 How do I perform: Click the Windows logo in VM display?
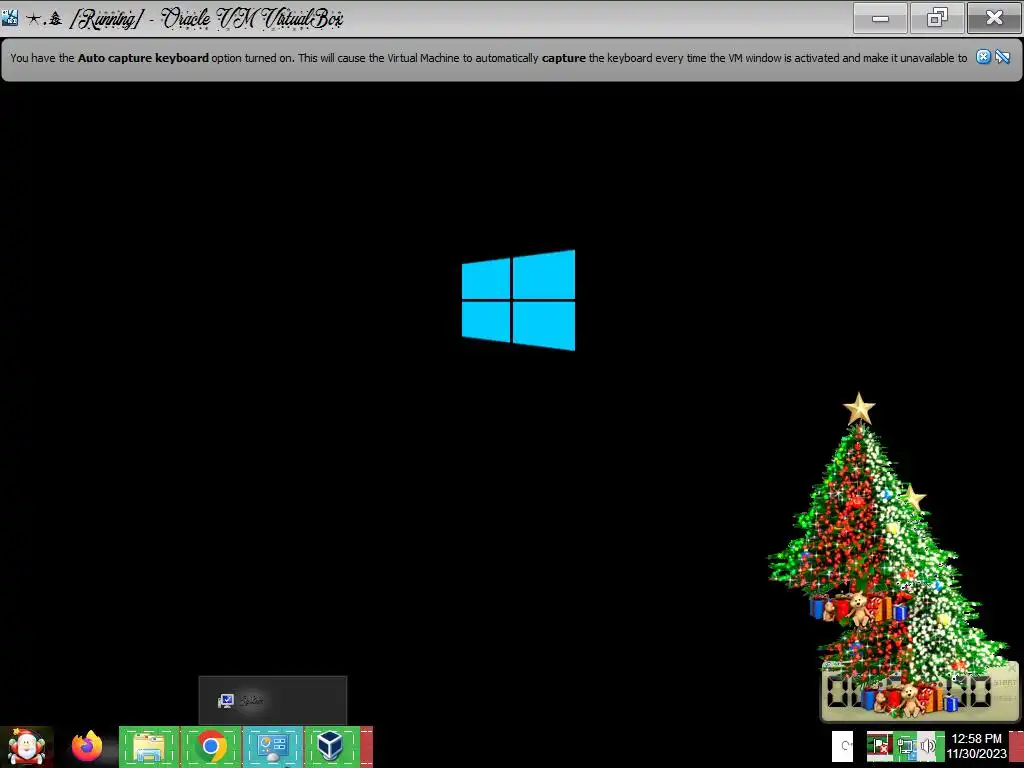(x=519, y=300)
